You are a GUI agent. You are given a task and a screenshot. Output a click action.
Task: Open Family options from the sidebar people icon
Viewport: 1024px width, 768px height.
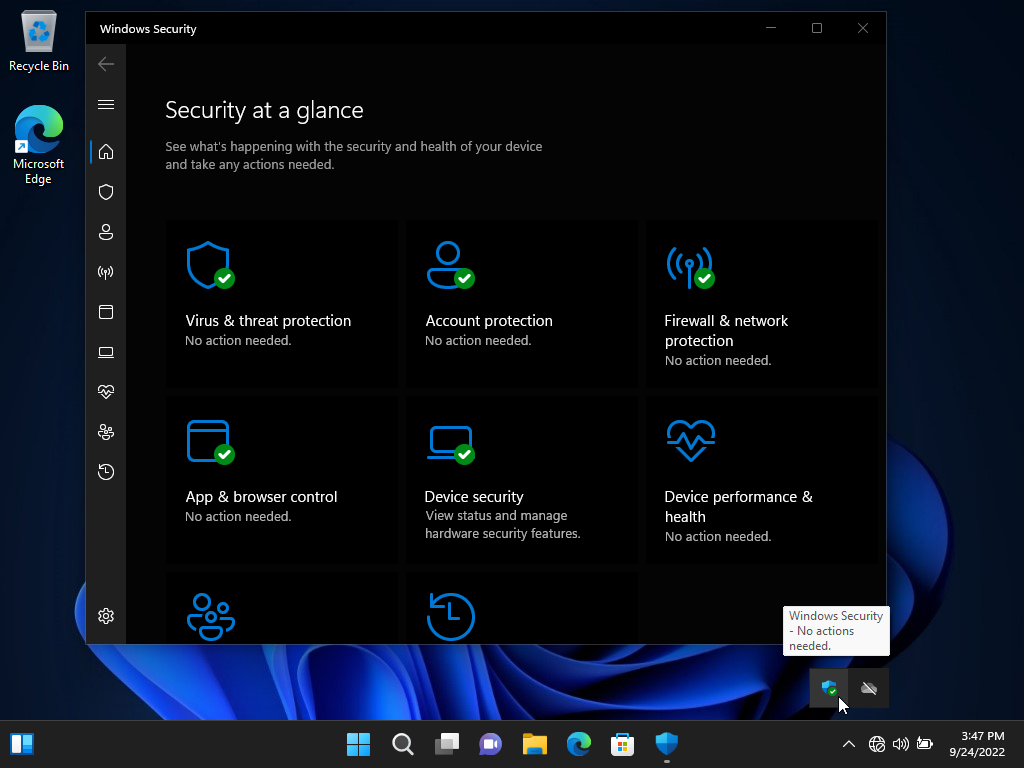tap(106, 432)
